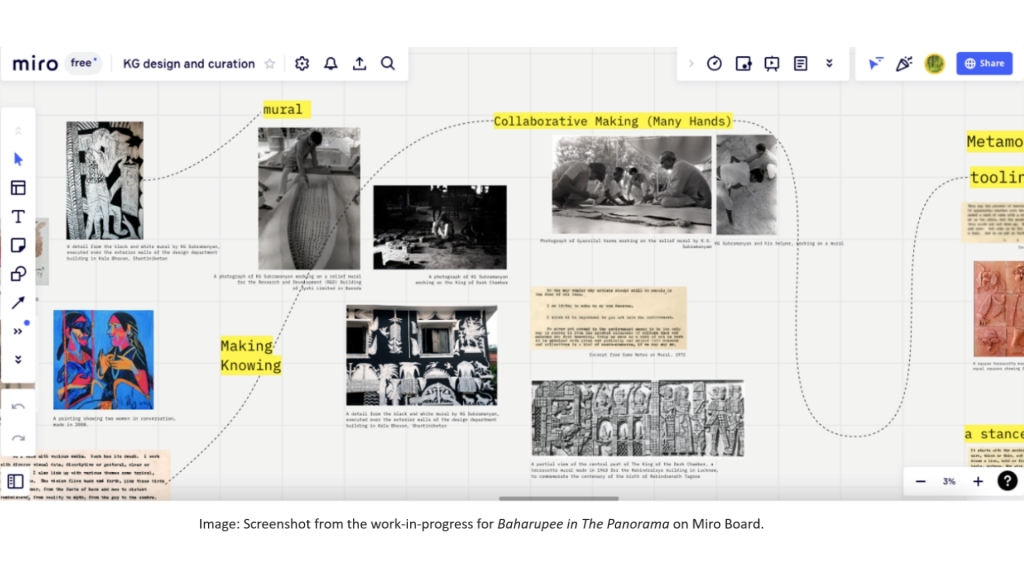Expand the collapsed top toolbar chevron

tap(690, 63)
